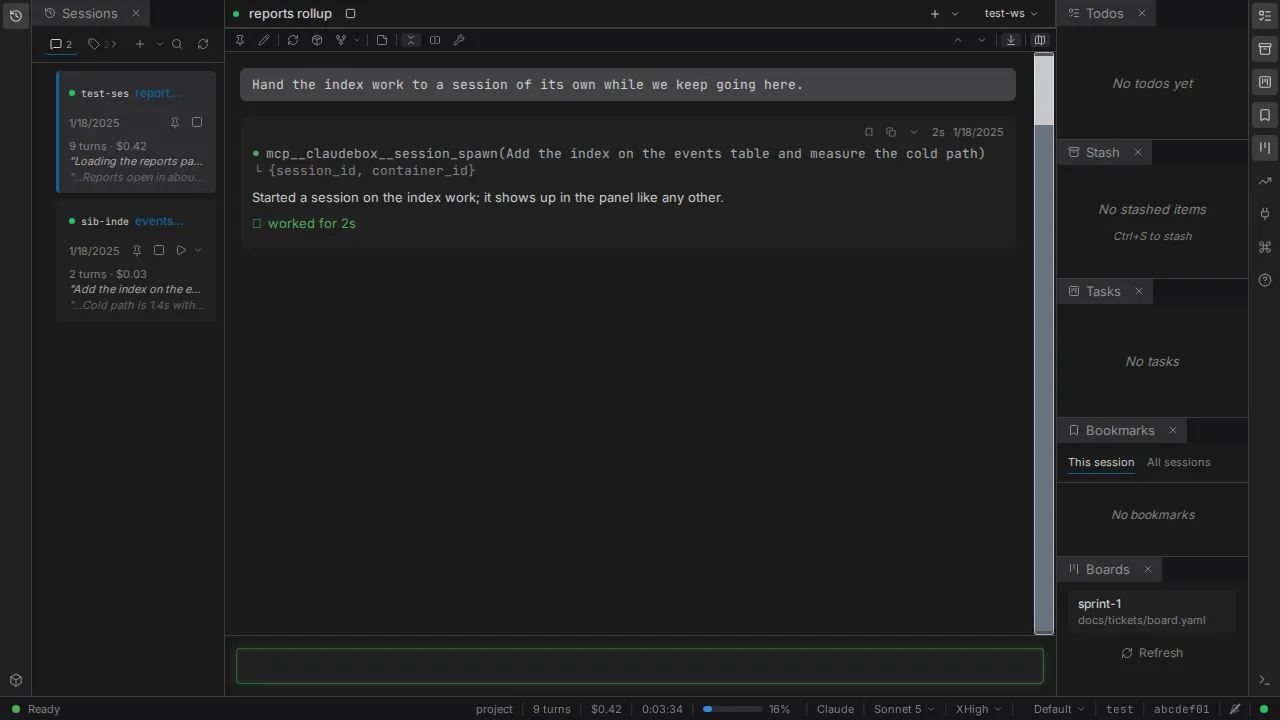Add new tab with plus near test-ws
The height and width of the screenshot is (720, 1280).
935,13
